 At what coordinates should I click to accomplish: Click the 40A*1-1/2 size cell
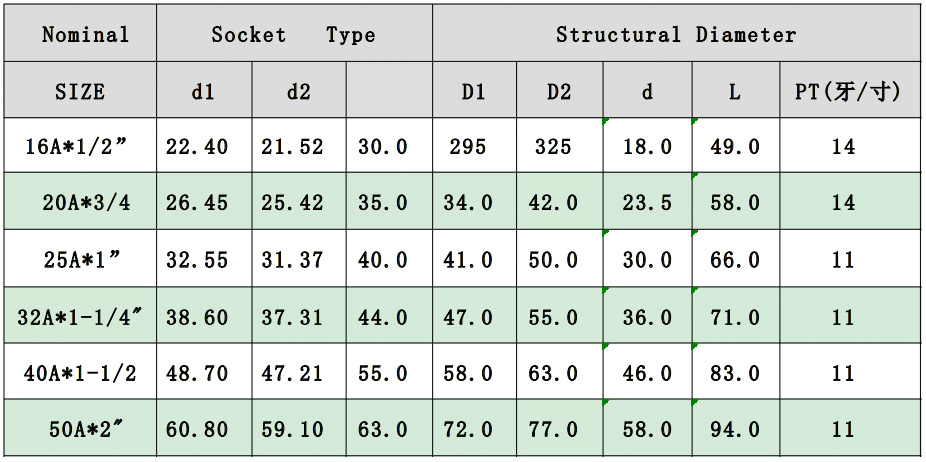pos(80,374)
